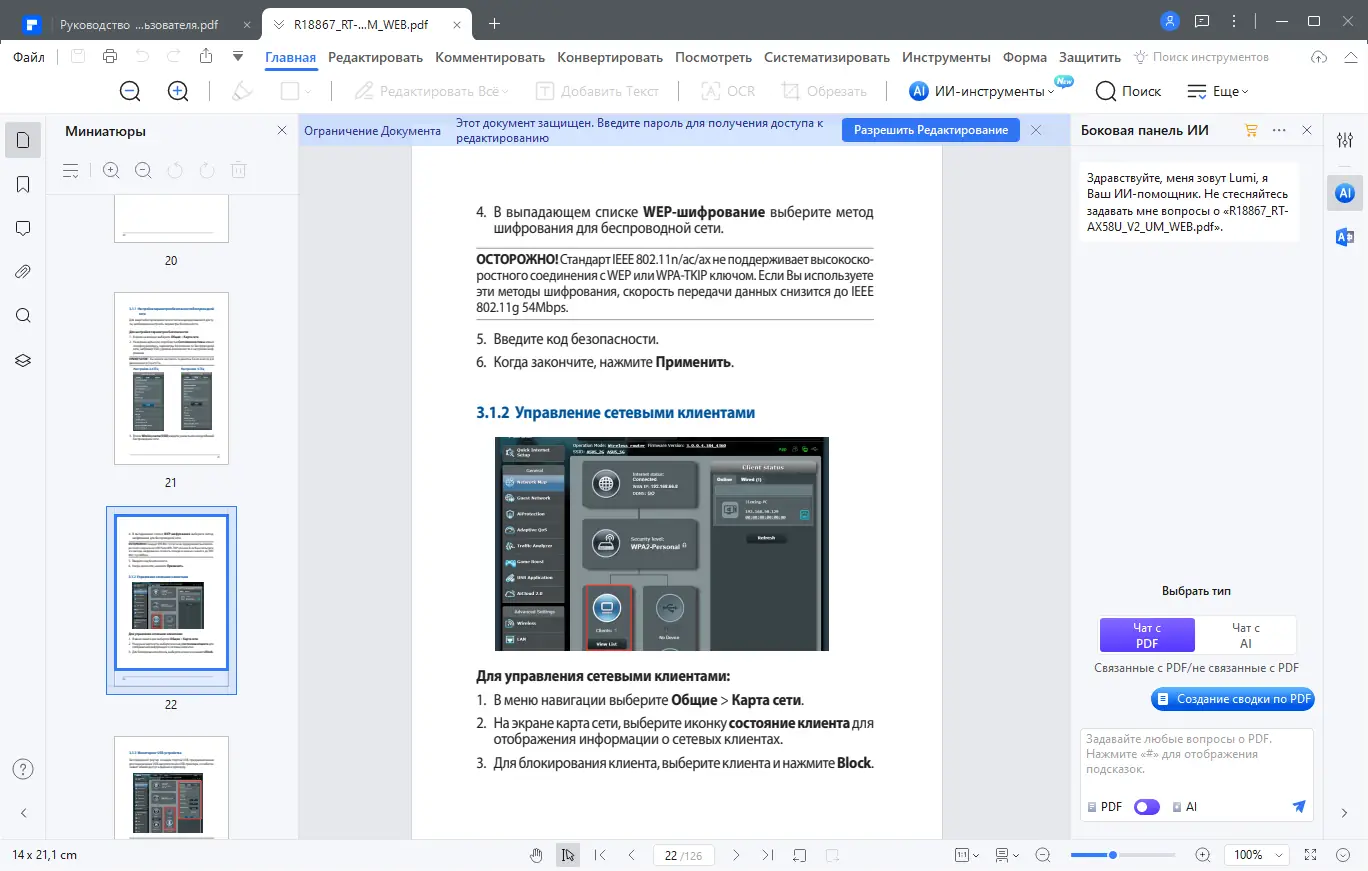Screen dimensions: 1368x871
Task: Click the AI question input box
Action: point(1196,755)
